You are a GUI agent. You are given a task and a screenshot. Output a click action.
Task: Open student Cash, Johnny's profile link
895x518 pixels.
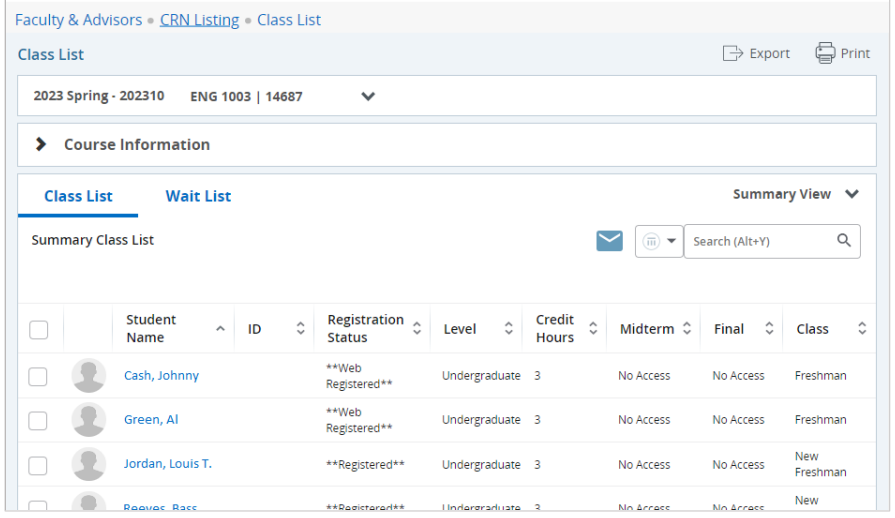tap(162, 375)
